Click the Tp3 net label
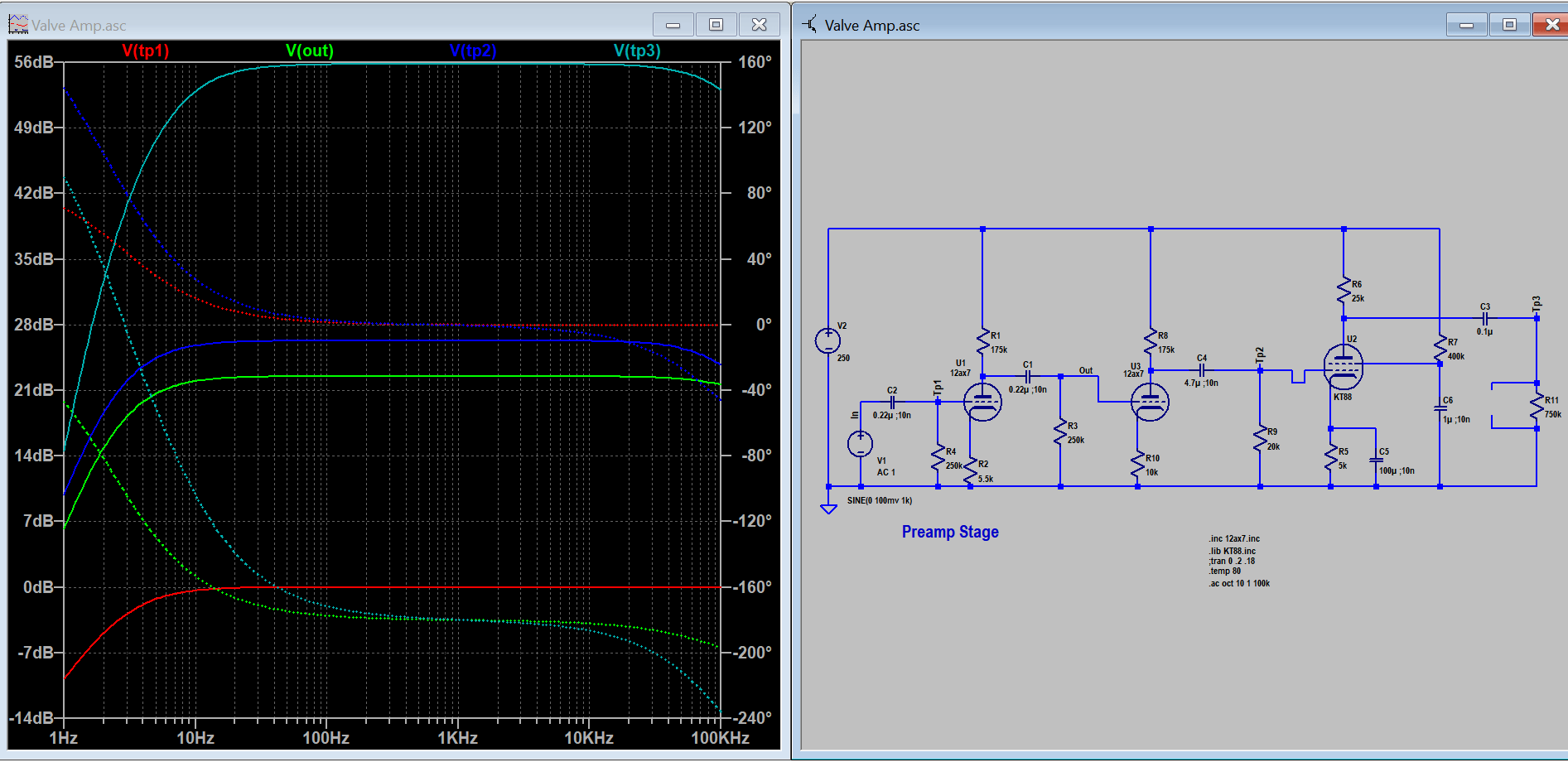 coord(1537,303)
